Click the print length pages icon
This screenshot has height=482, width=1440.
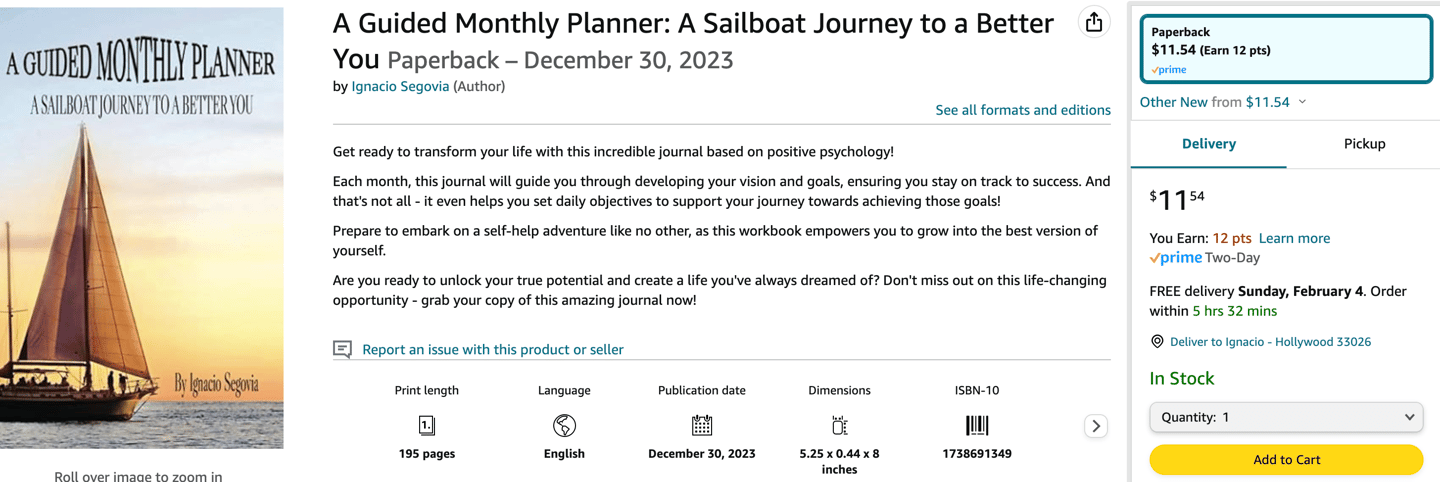click(427, 426)
